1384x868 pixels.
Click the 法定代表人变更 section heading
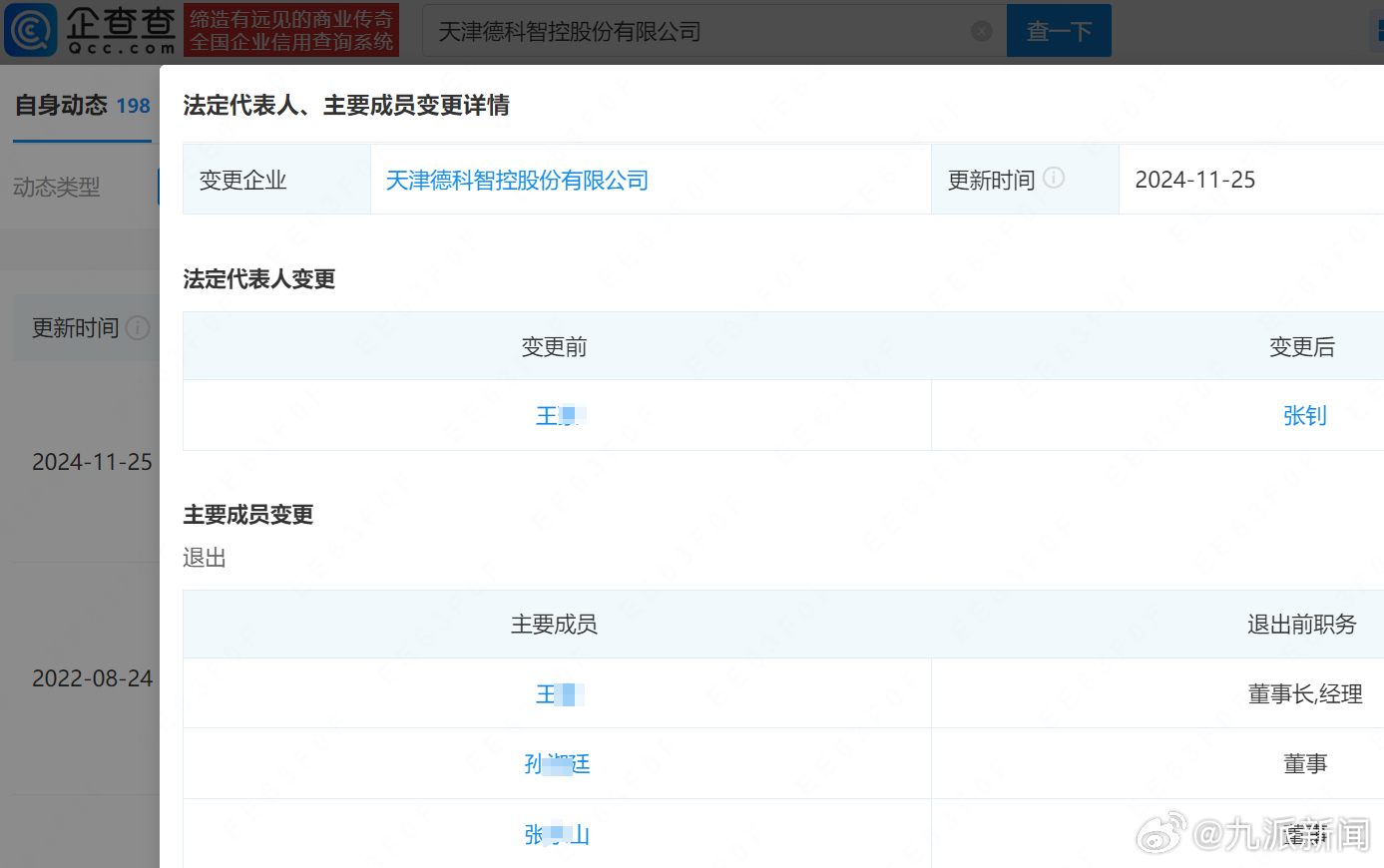tap(259, 279)
